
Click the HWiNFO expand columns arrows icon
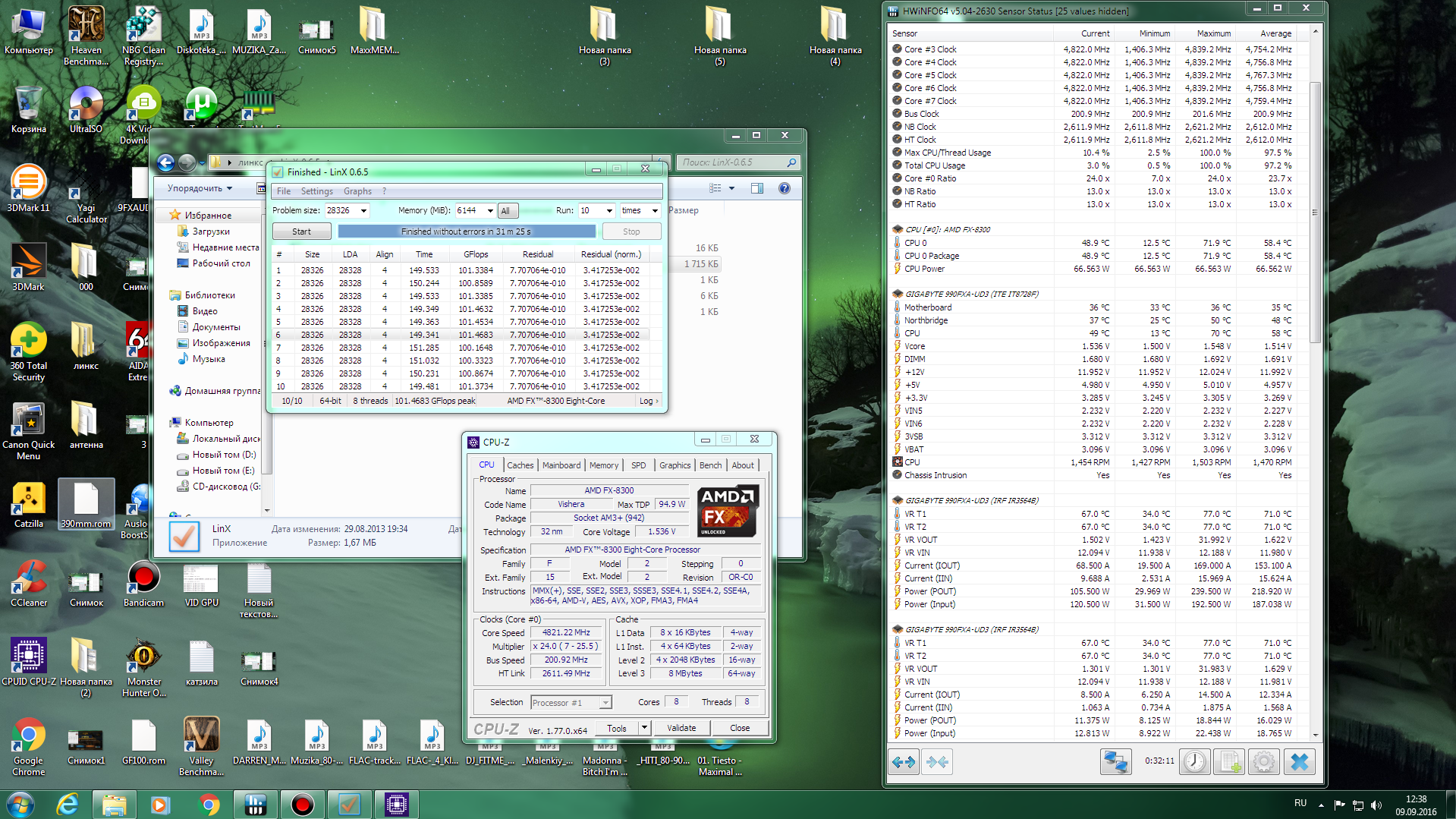[x=903, y=761]
